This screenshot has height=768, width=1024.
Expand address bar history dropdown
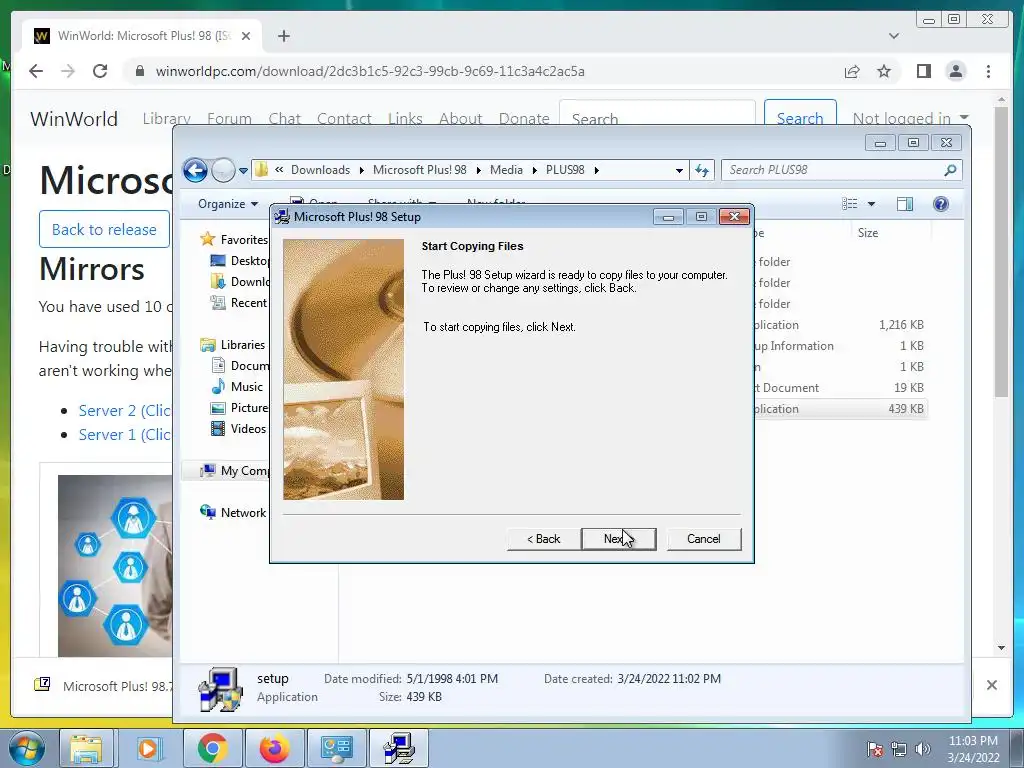click(x=679, y=170)
